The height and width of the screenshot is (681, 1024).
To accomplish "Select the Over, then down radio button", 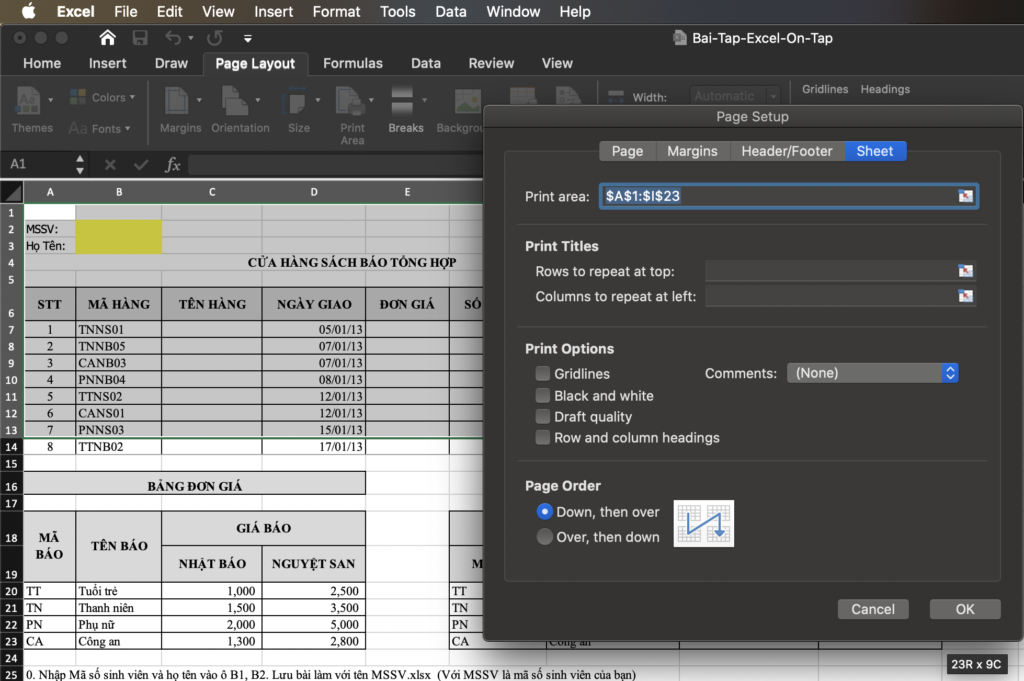I will (x=545, y=537).
